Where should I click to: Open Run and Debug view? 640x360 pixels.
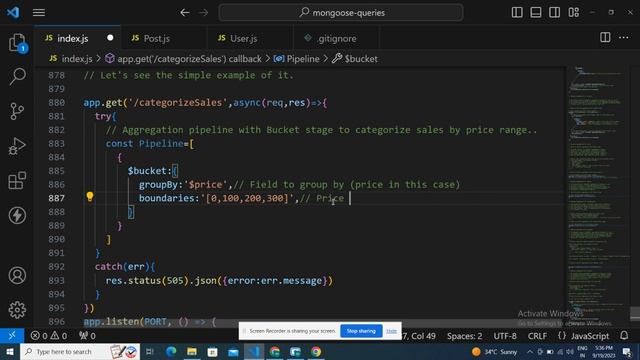(x=17, y=146)
